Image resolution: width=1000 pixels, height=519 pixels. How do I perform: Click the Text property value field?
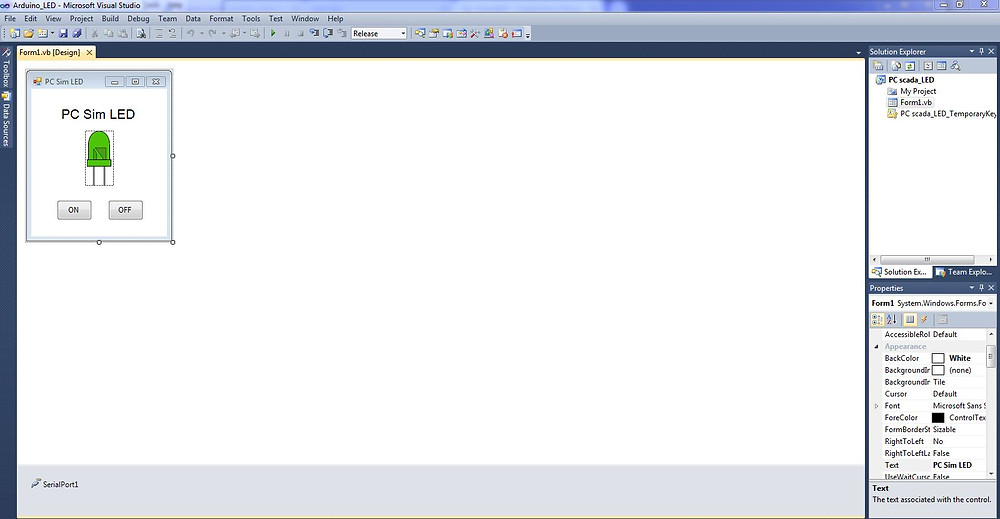(959, 465)
